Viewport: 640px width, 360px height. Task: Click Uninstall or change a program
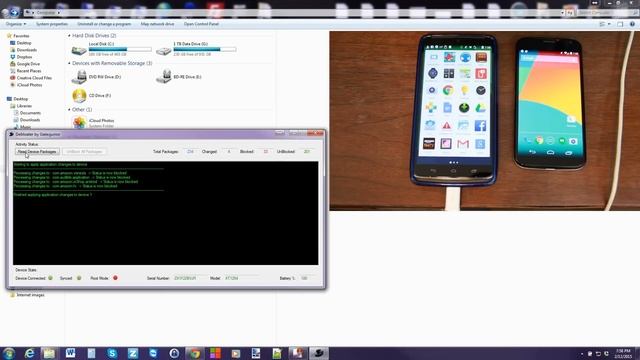(104, 24)
